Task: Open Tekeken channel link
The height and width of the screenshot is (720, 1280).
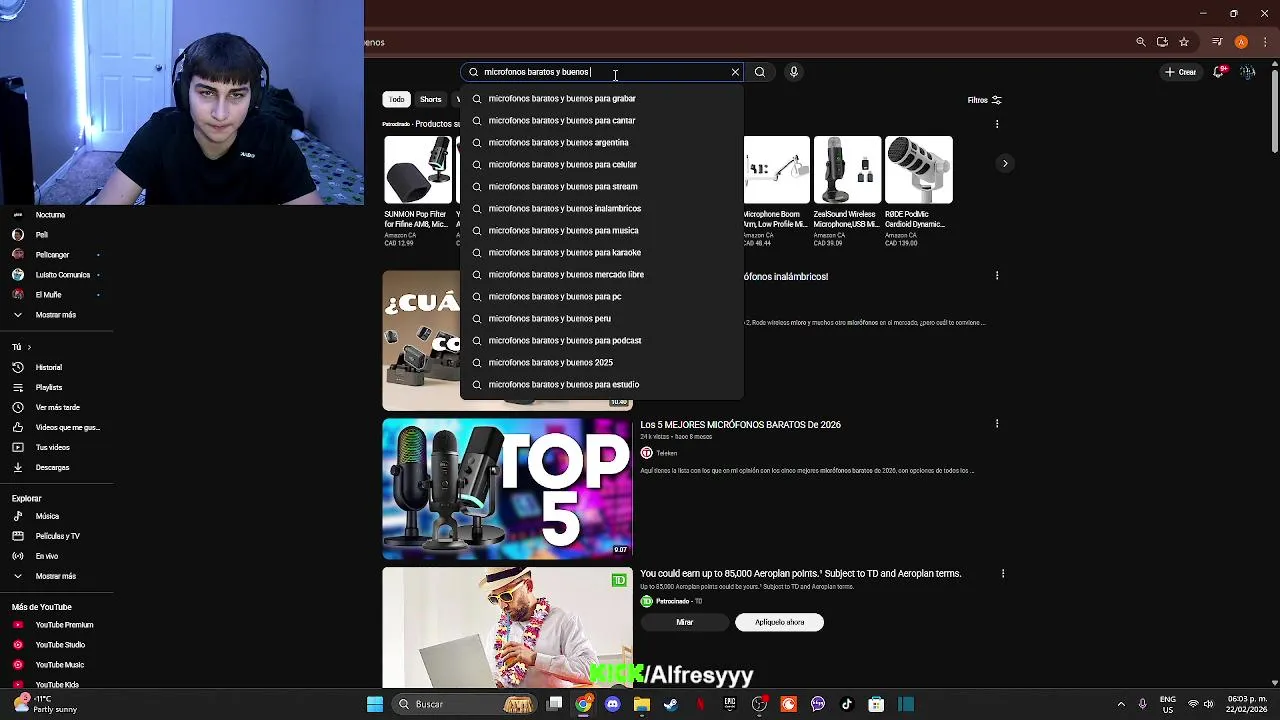Action: [666, 453]
